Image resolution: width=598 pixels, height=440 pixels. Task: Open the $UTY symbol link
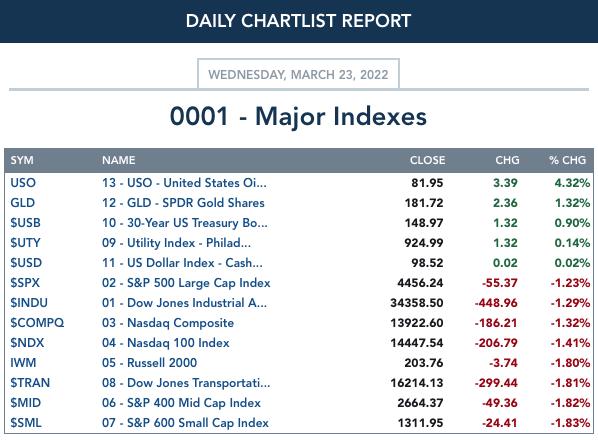point(25,242)
